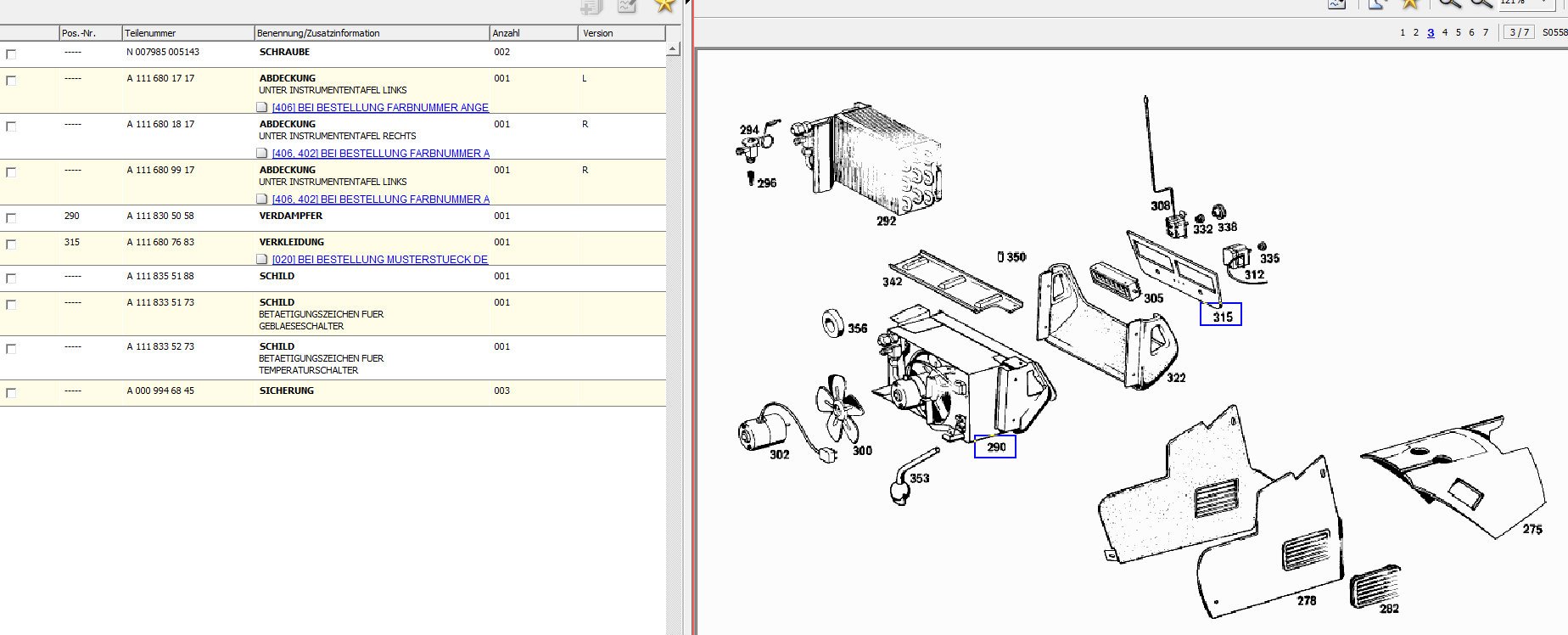Open the [406] BEI BESTELLUNG FARBNUMMER ANGE link

point(380,108)
